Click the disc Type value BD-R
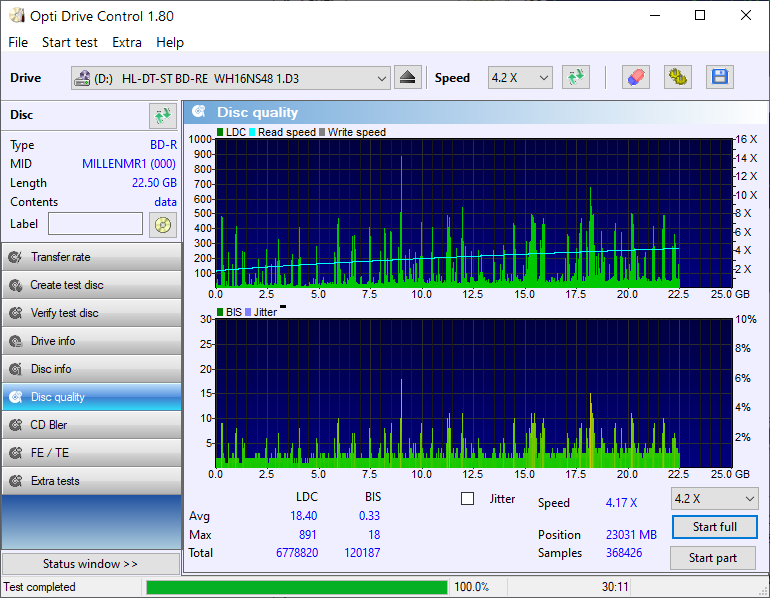This screenshot has width=770, height=598. (x=164, y=145)
